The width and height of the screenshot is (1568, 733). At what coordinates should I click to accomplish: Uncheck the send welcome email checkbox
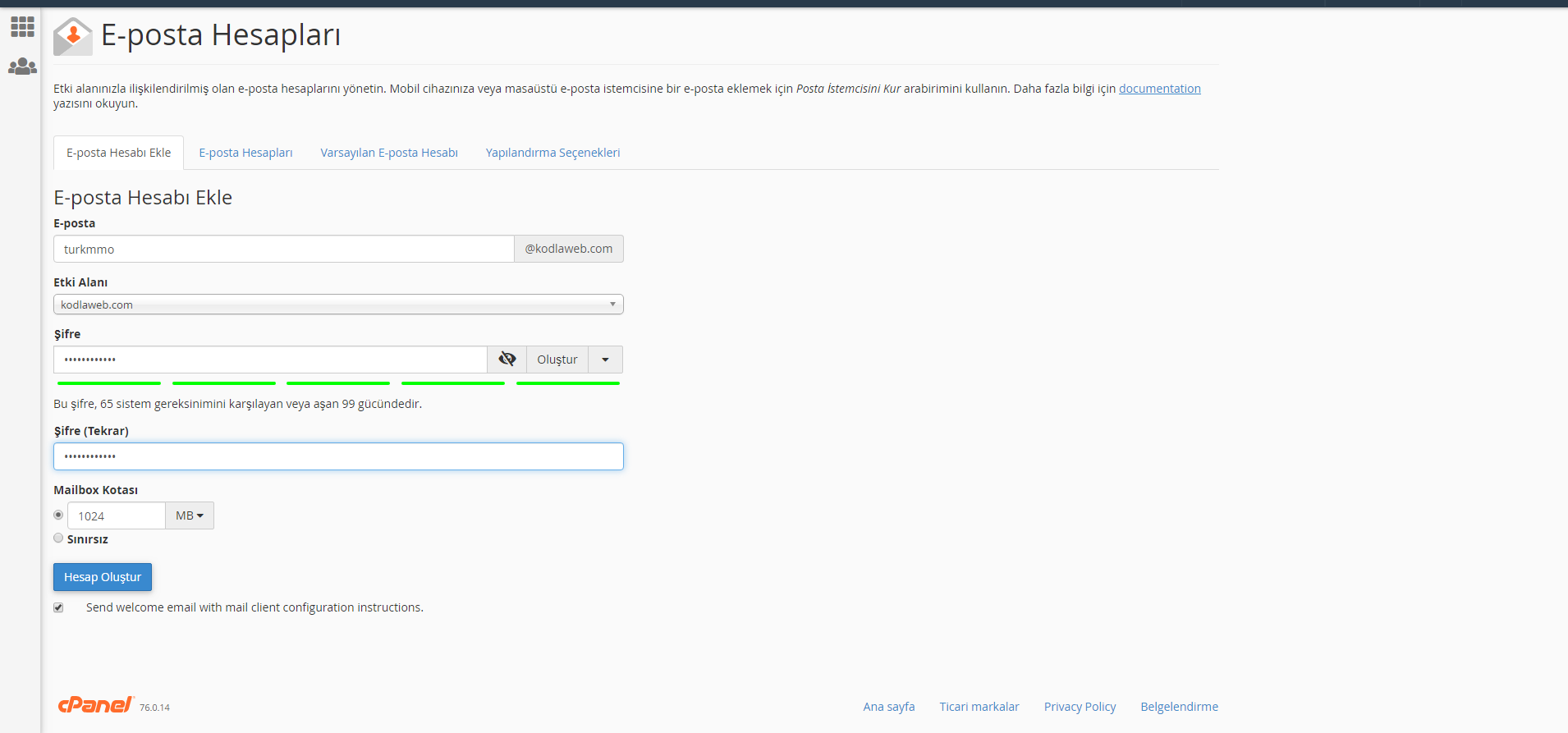[x=58, y=607]
